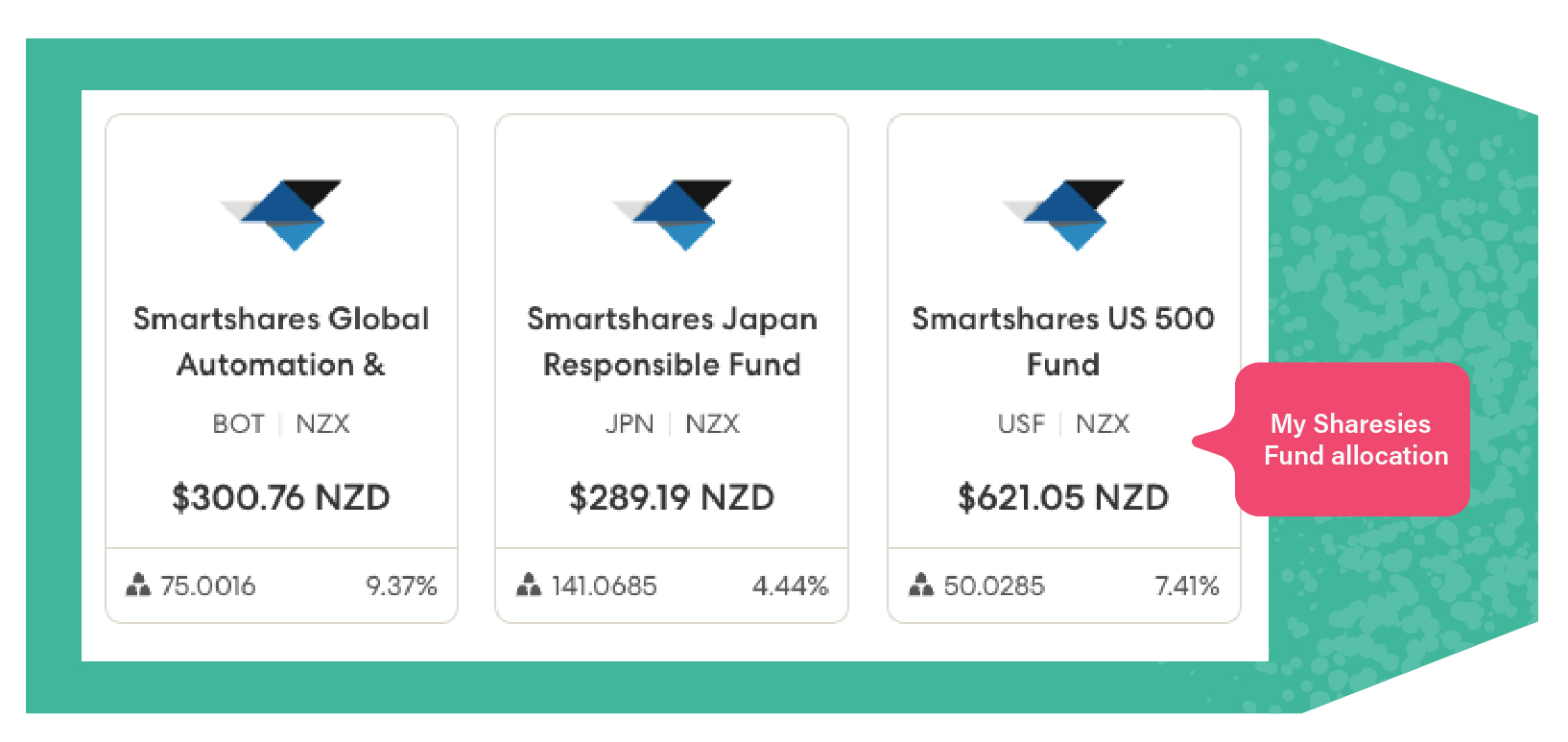Open the Smartshares US 500 Fund card
The image size is (1568, 742).
[1064, 365]
